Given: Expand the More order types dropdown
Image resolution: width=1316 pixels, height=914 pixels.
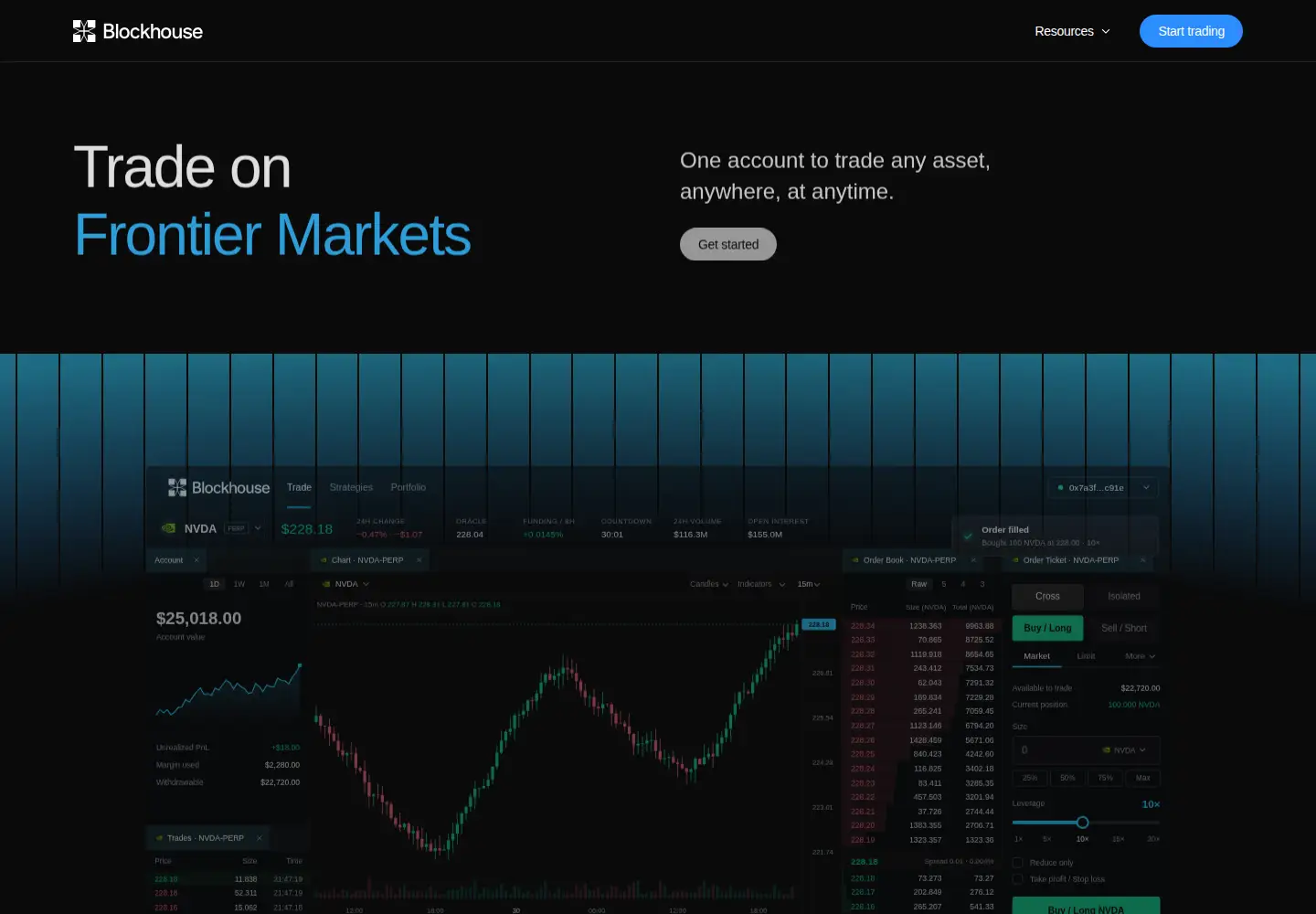Looking at the screenshot, I should (x=1140, y=656).
